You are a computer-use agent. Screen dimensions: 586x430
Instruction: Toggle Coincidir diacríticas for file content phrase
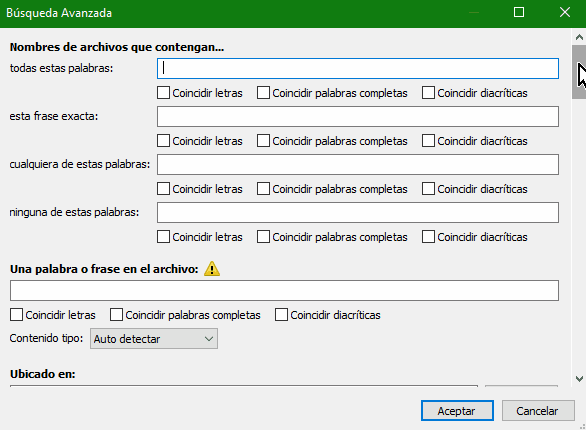click(281, 315)
